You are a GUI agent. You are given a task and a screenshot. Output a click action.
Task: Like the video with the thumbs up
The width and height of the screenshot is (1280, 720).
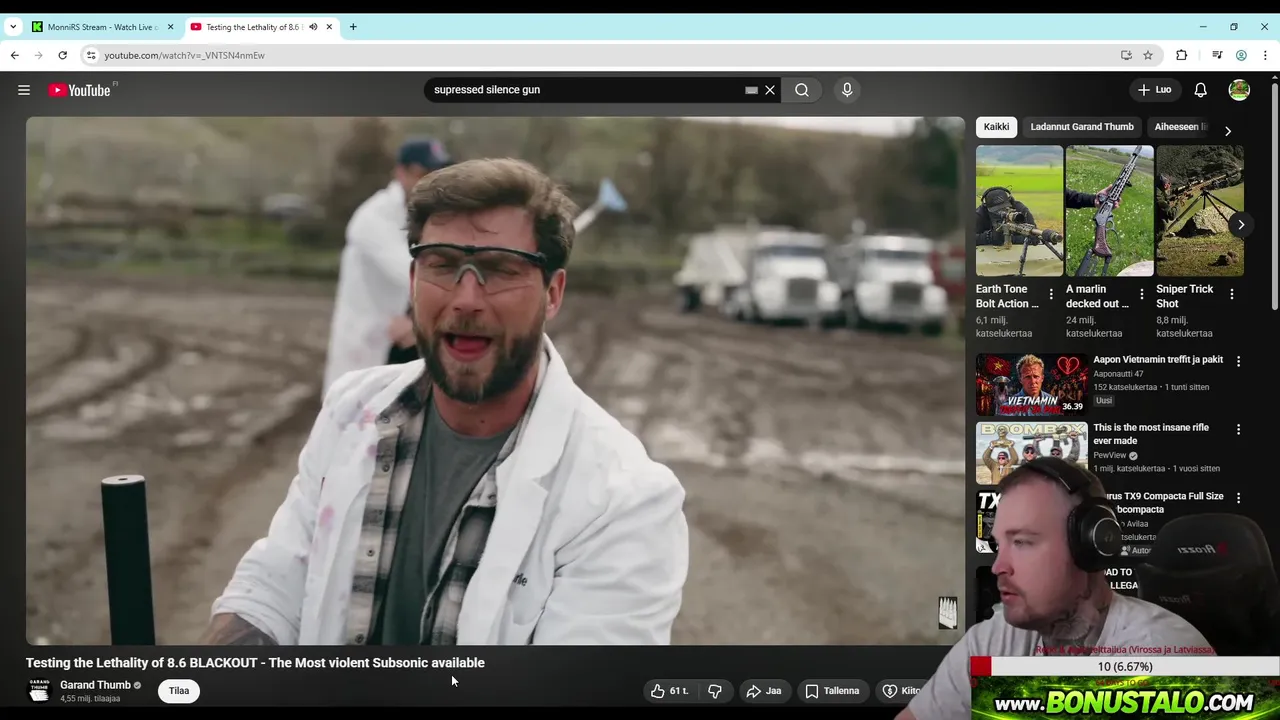(669, 691)
